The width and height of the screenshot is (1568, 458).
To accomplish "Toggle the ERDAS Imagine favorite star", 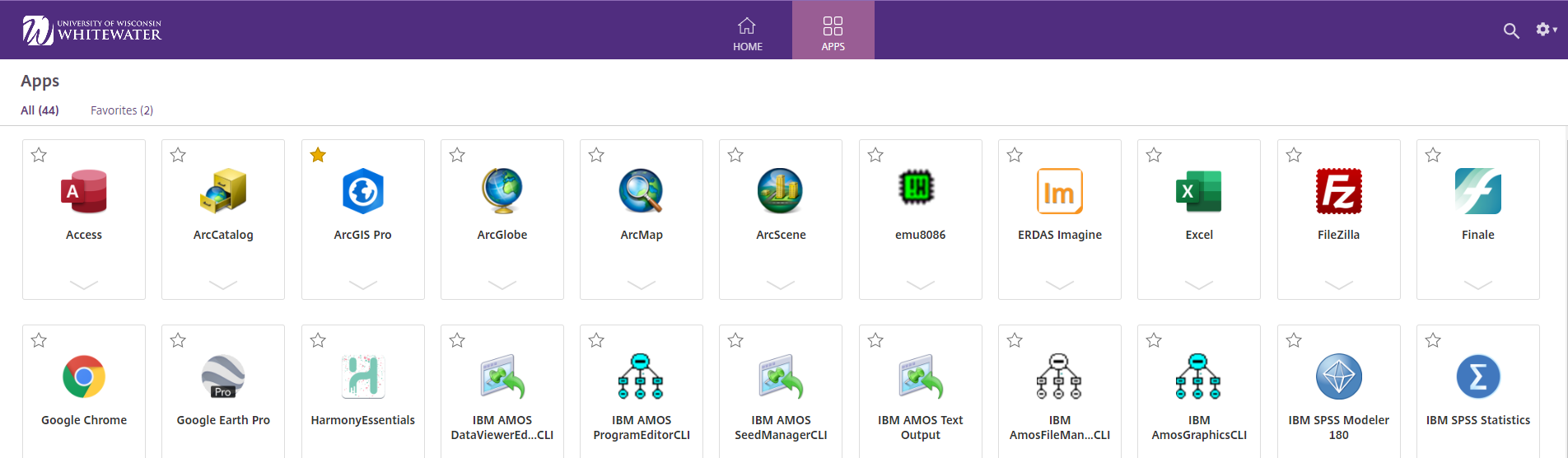I will pyautogui.click(x=1015, y=154).
